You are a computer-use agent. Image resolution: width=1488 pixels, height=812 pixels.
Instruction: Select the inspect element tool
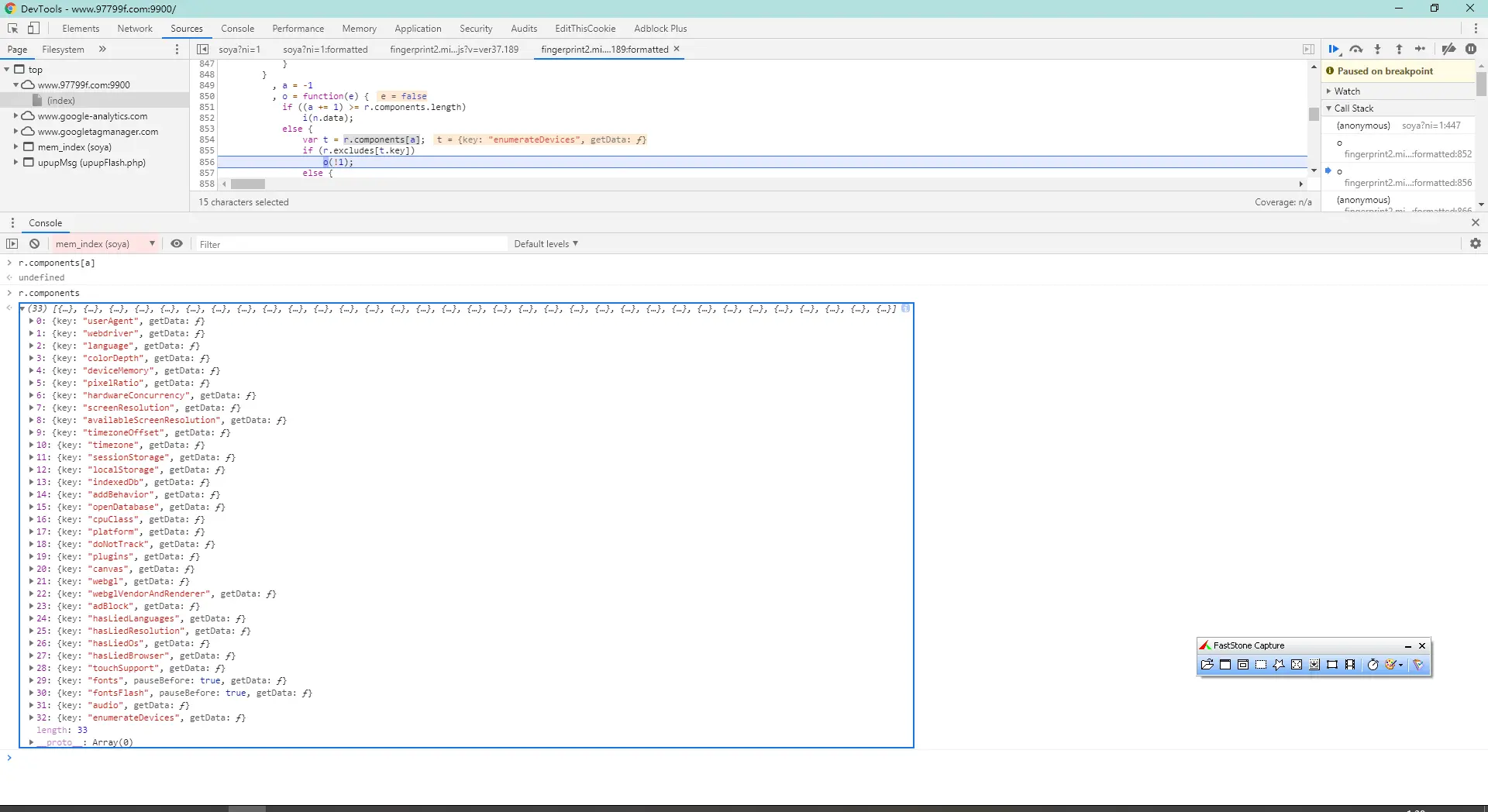click(12, 28)
